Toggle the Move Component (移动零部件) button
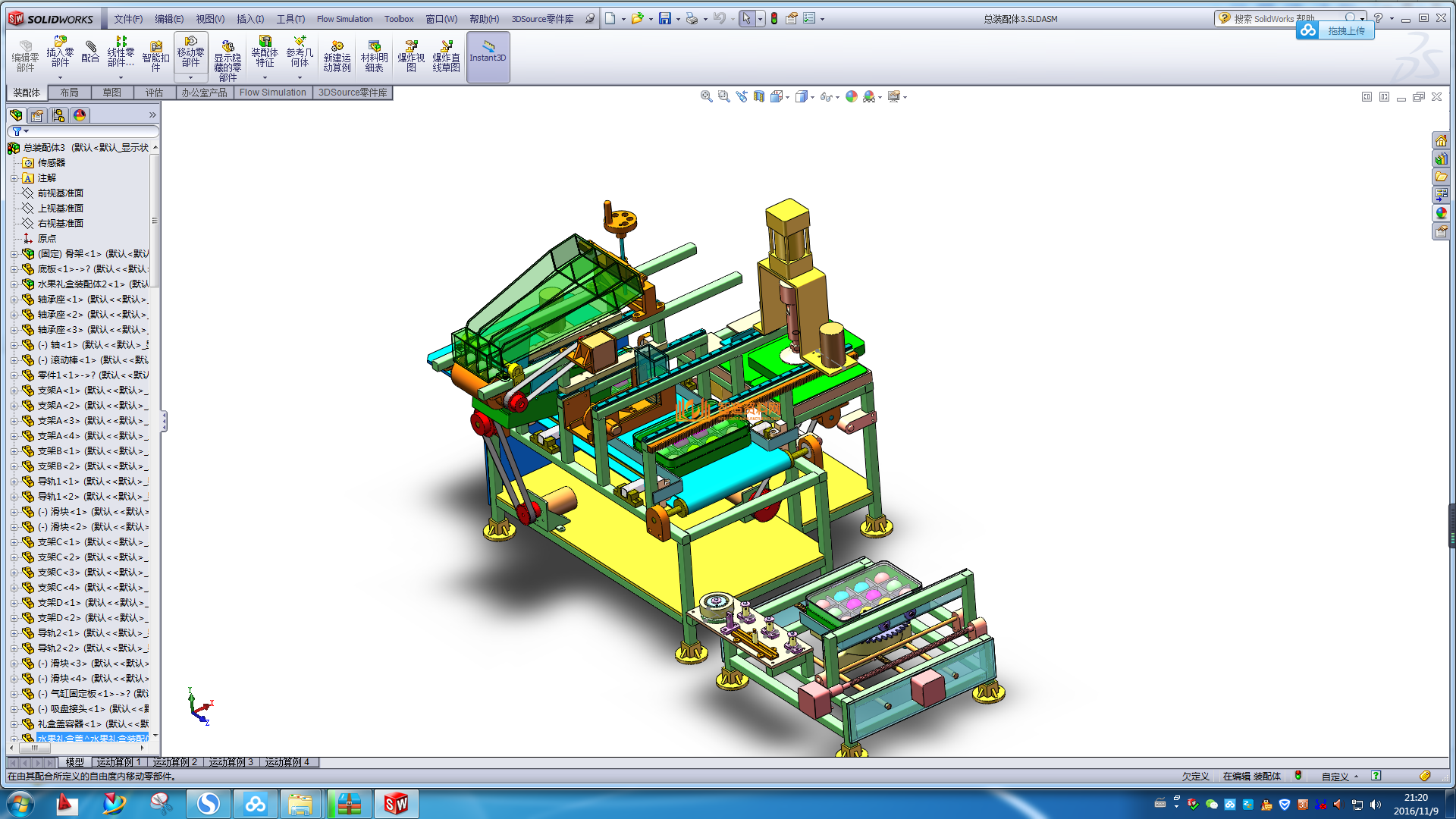The width and height of the screenshot is (1456, 819). click(190, 52)
